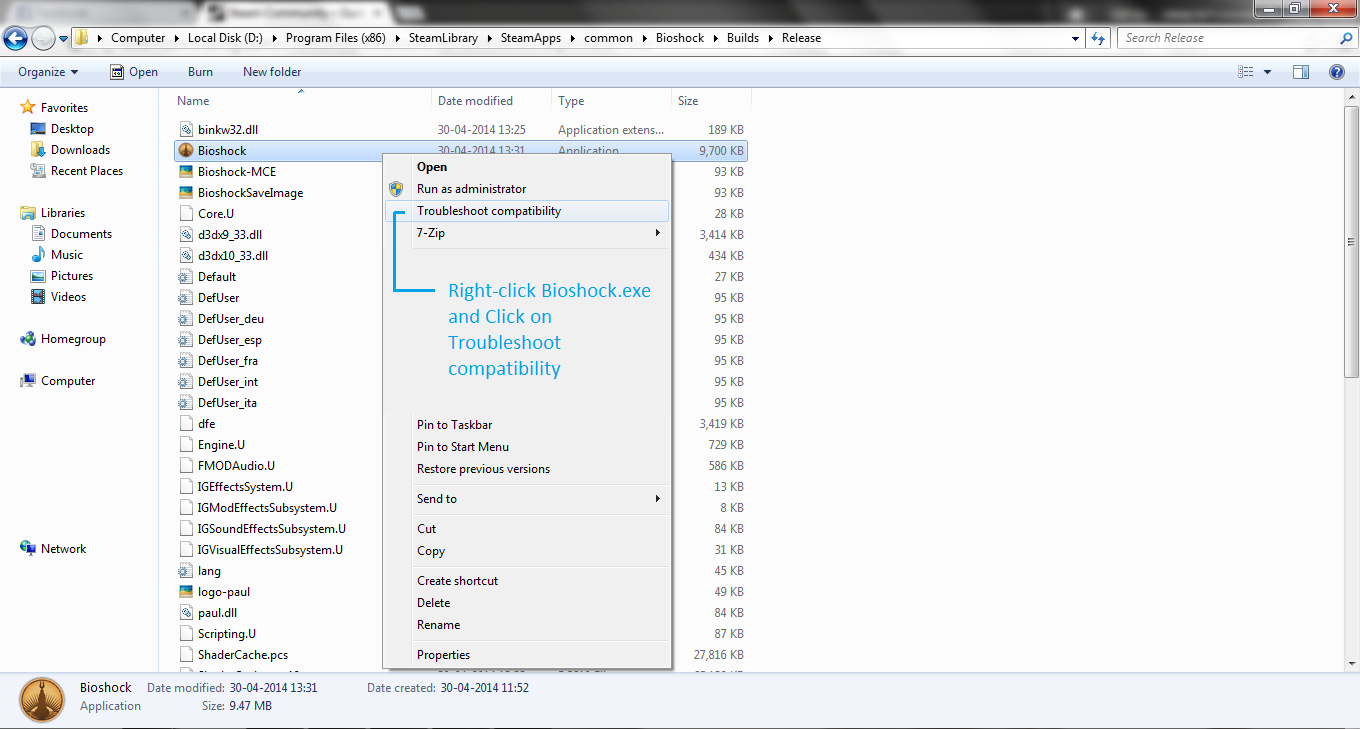
Task: Toggle the preview pane icon
Action: point(1301,72)
